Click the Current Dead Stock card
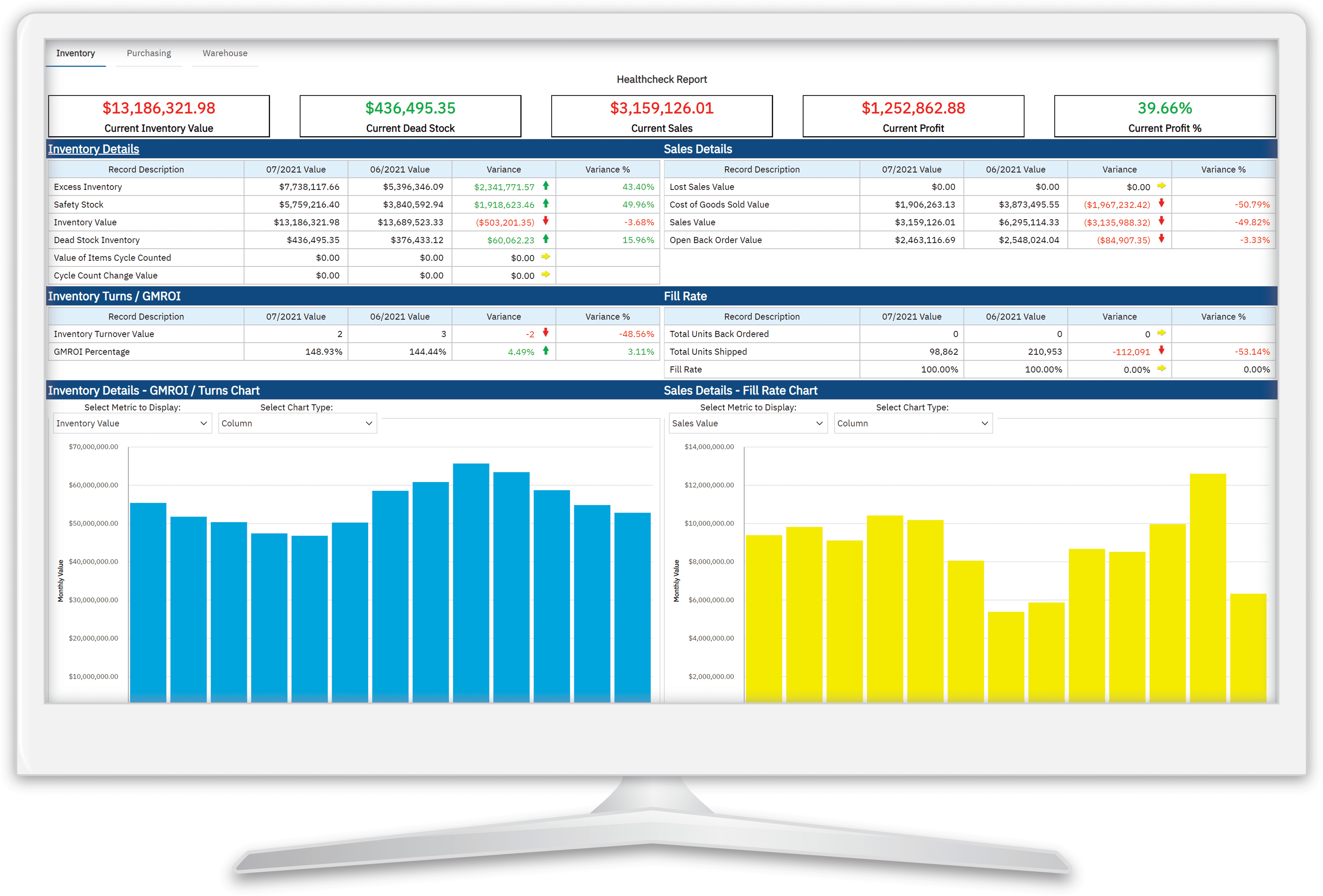Viewport: 1323px width, 896px height. tap(410, 116)
